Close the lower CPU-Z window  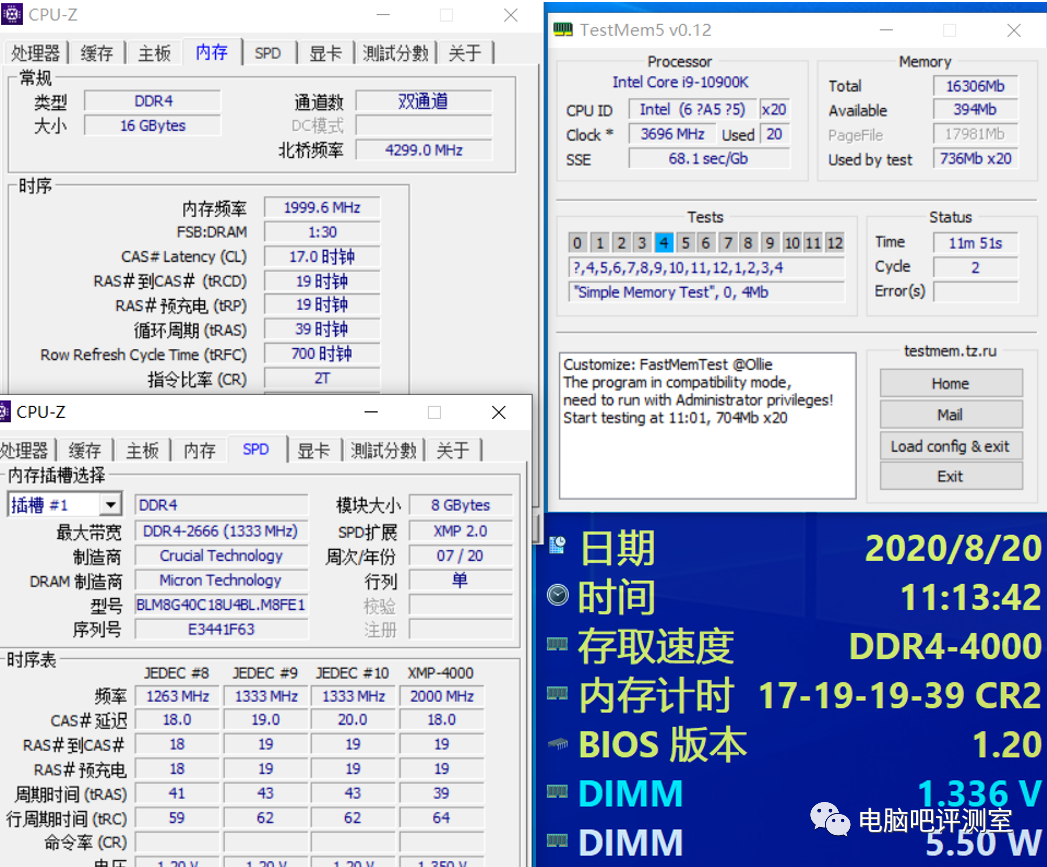tap(498, 413)
